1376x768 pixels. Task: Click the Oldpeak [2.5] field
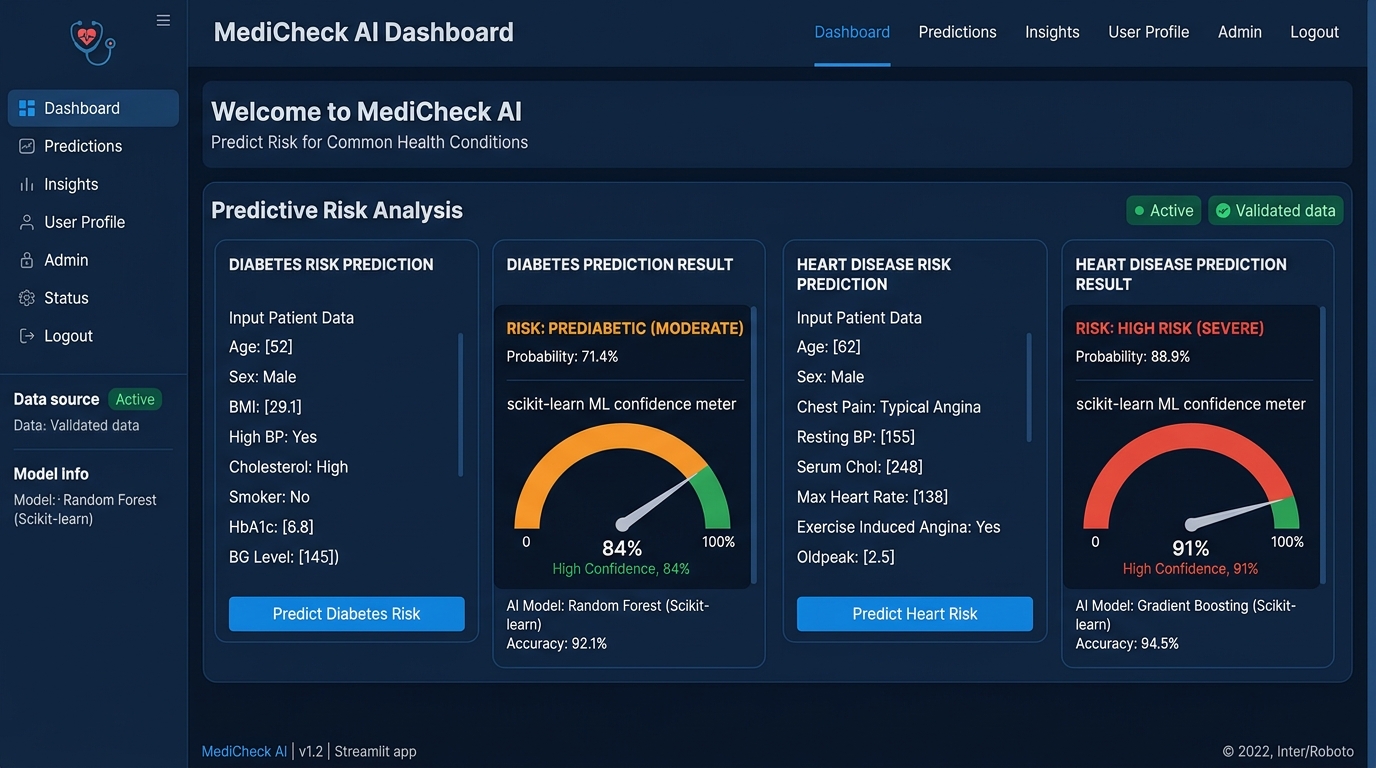click(846, 557)
